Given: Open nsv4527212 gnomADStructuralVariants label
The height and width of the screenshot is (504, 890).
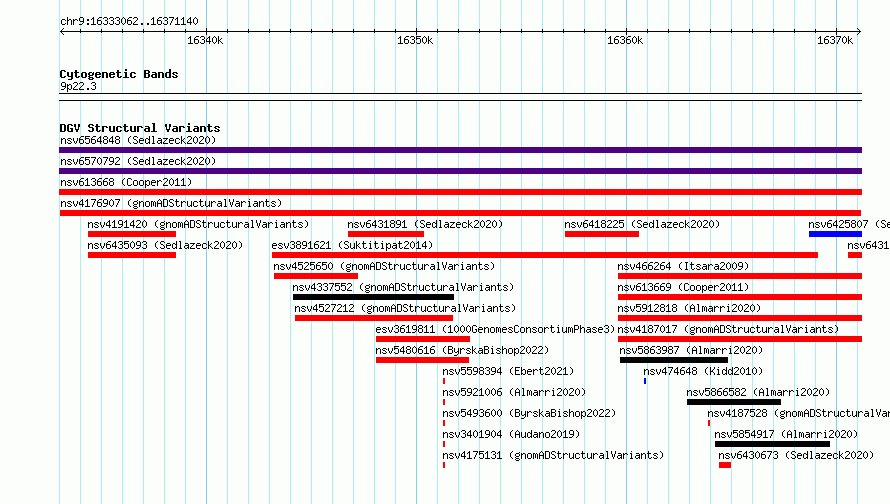Looking at the screenshot, I should coord(405,308).
